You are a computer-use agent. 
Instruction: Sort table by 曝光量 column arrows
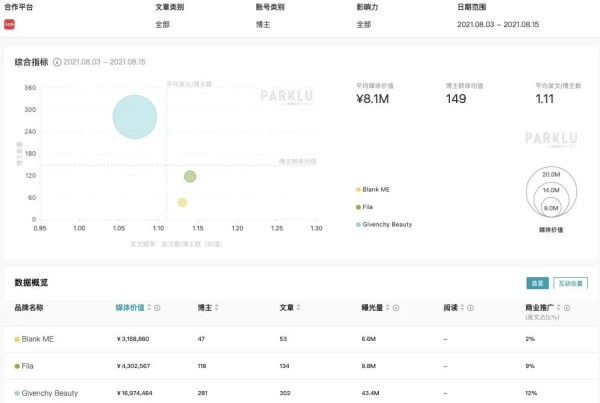point(388,308)
